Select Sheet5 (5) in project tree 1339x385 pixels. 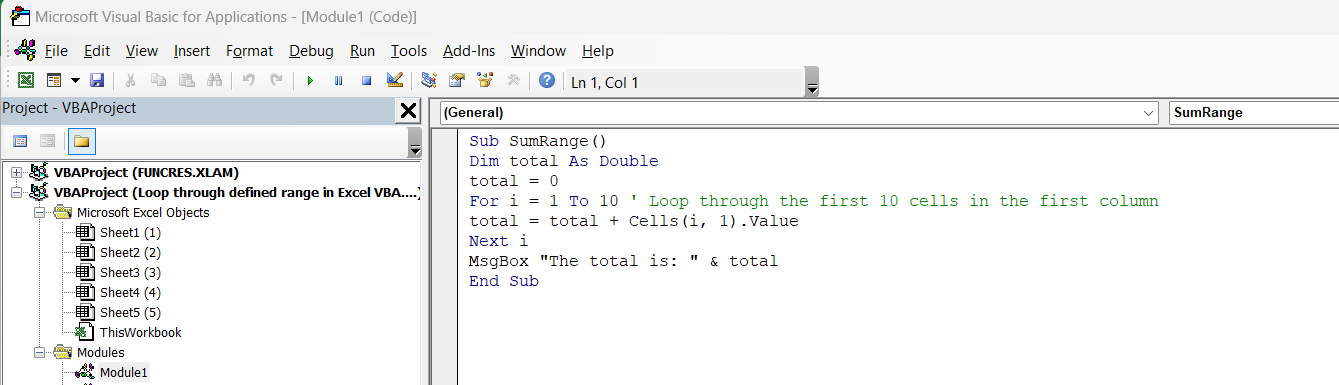pyautogui.click(x=130, y=312)
